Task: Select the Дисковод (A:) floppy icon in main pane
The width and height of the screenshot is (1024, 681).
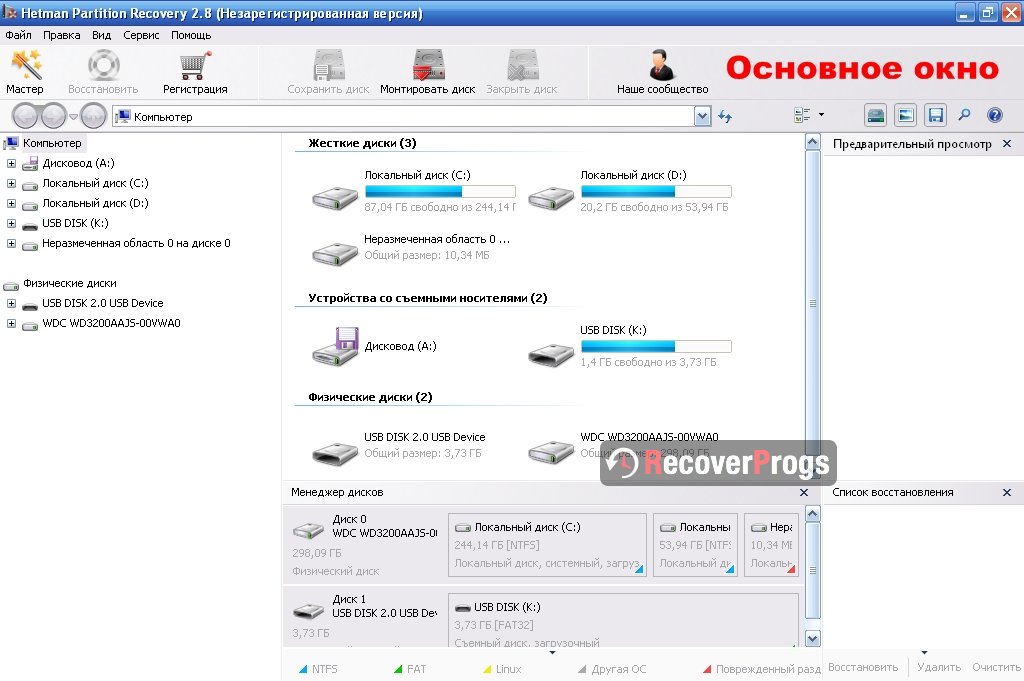Action: pos(334,346)
